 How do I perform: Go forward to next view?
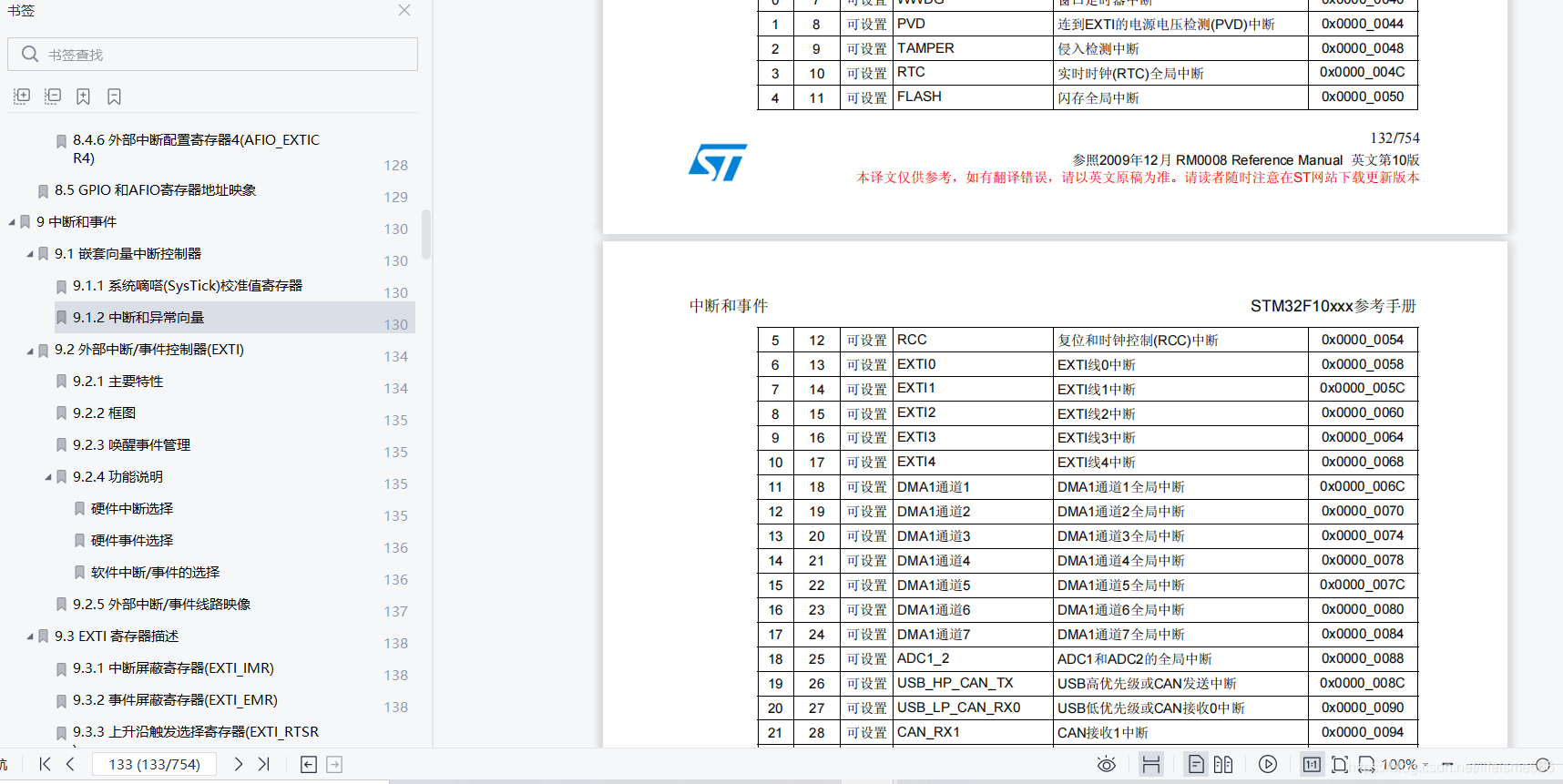(x=334, y=764)
